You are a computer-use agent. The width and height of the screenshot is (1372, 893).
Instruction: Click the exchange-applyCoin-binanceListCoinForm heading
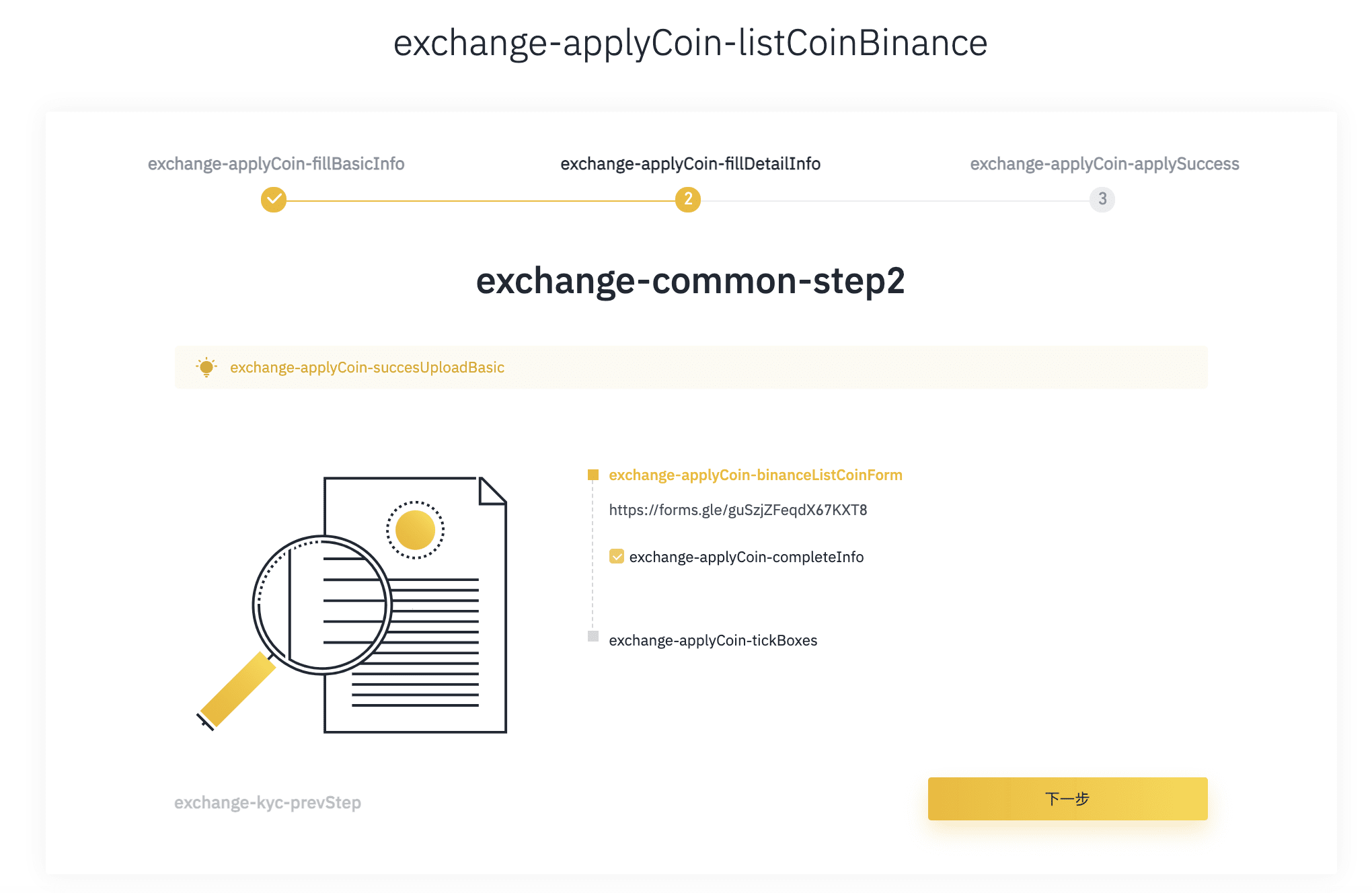pyautogui.click(x=755, y=475)
